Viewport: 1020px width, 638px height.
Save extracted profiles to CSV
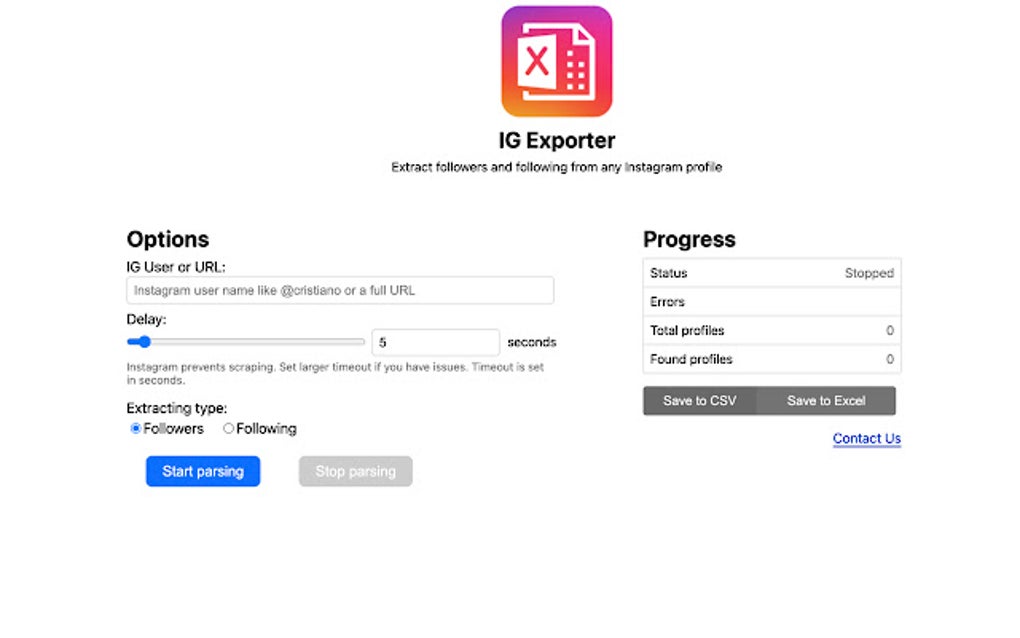(x=699, y=400)
